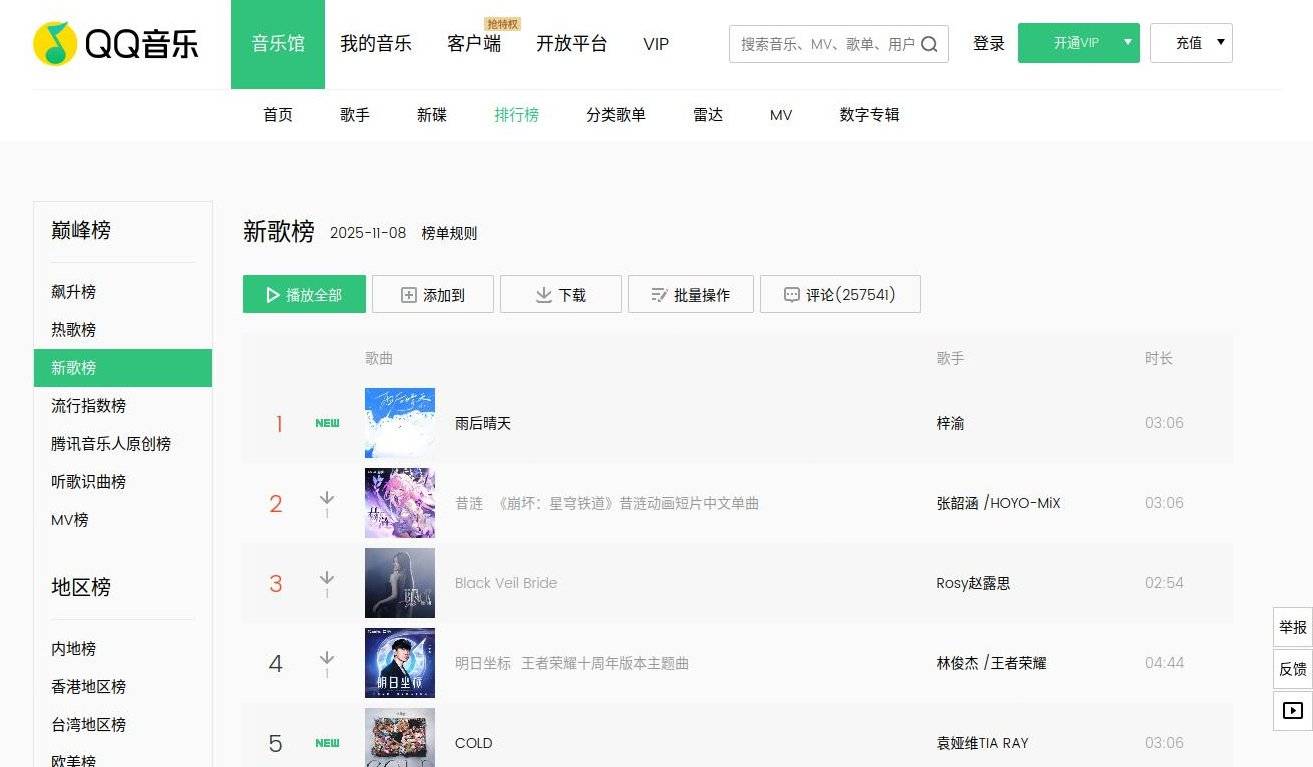Switch to the 我的音乐 tab

pyautogui.click(x=375, y=44)
